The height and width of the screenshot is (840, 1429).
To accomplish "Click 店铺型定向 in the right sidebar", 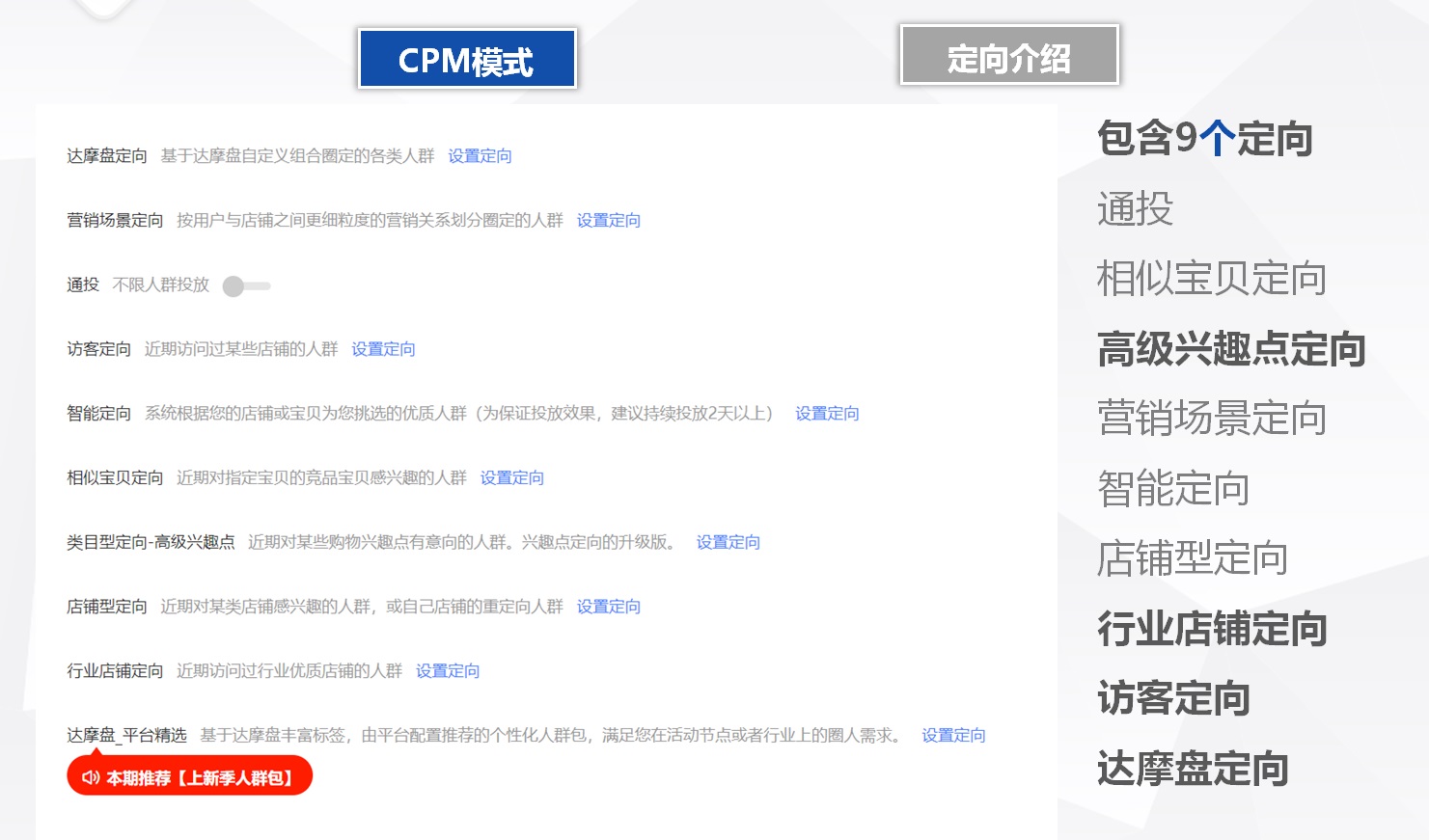I will click(x=1193, y=558).
